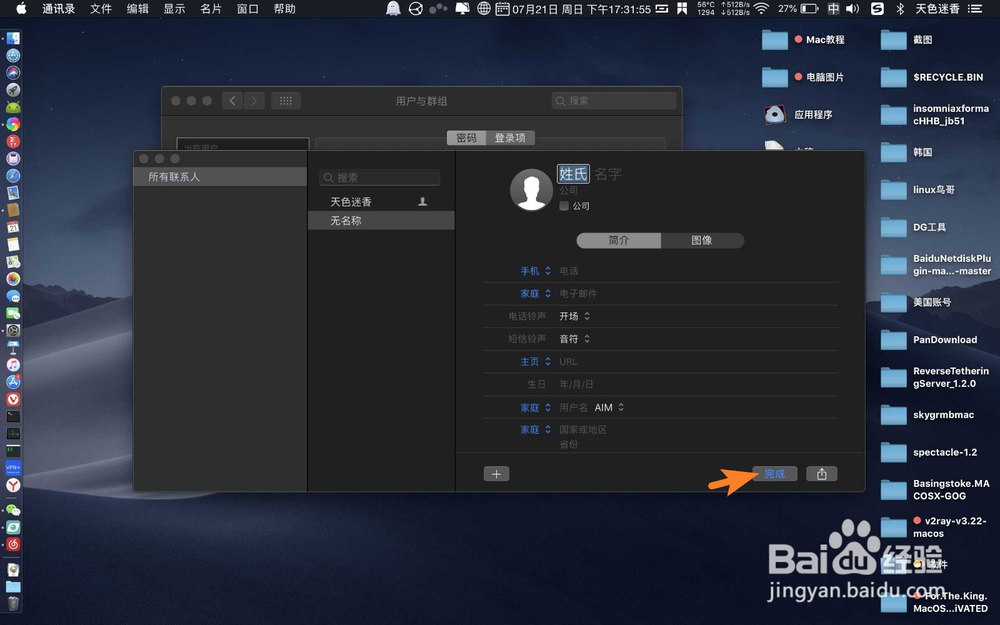The height and width of the screenshot is (625, 1000).
Task: Open Trash at bottom of dock
Action: (13, 603)
